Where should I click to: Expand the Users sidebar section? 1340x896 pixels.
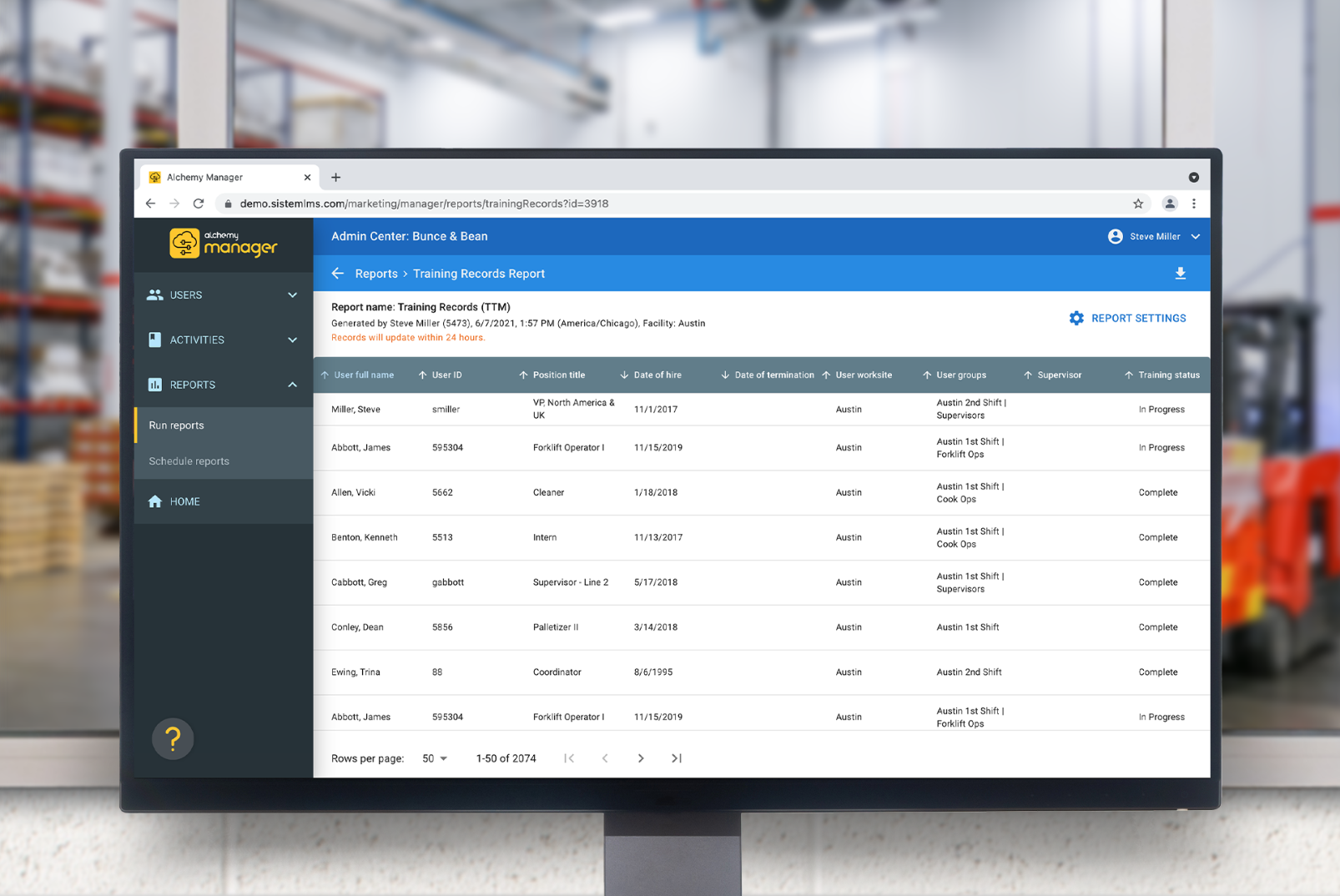[x=223, y=295]
